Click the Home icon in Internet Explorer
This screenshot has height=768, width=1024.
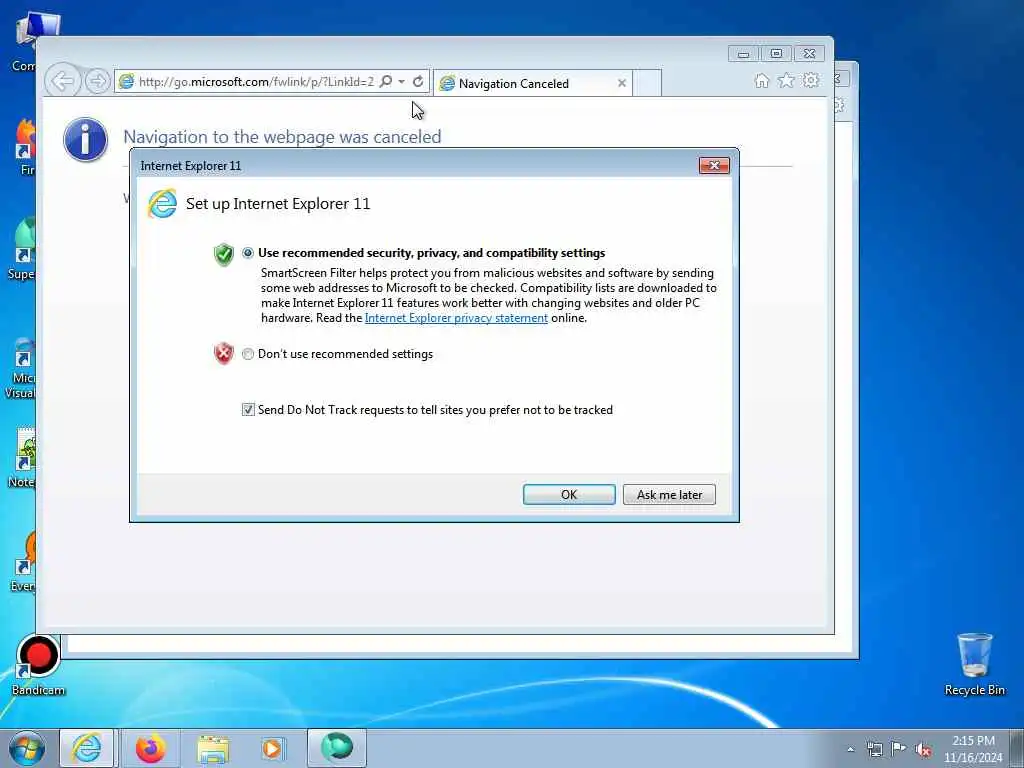point(761,80)
